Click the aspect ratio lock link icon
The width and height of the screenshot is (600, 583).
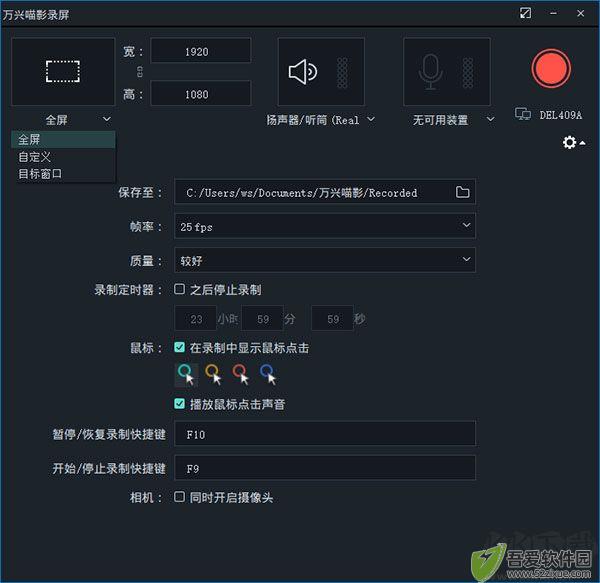pyautogui.click(x=140, y=72)
